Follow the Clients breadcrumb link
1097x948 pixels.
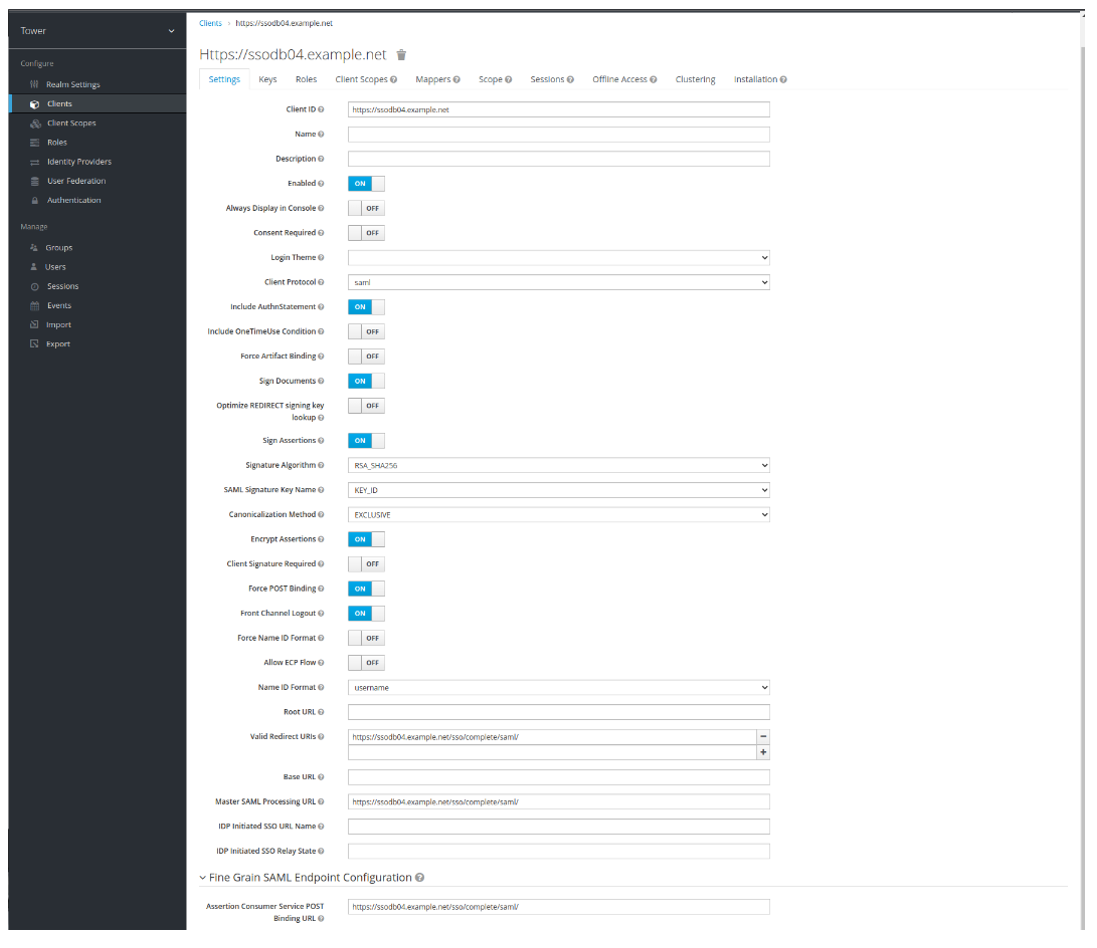[209, 22]
